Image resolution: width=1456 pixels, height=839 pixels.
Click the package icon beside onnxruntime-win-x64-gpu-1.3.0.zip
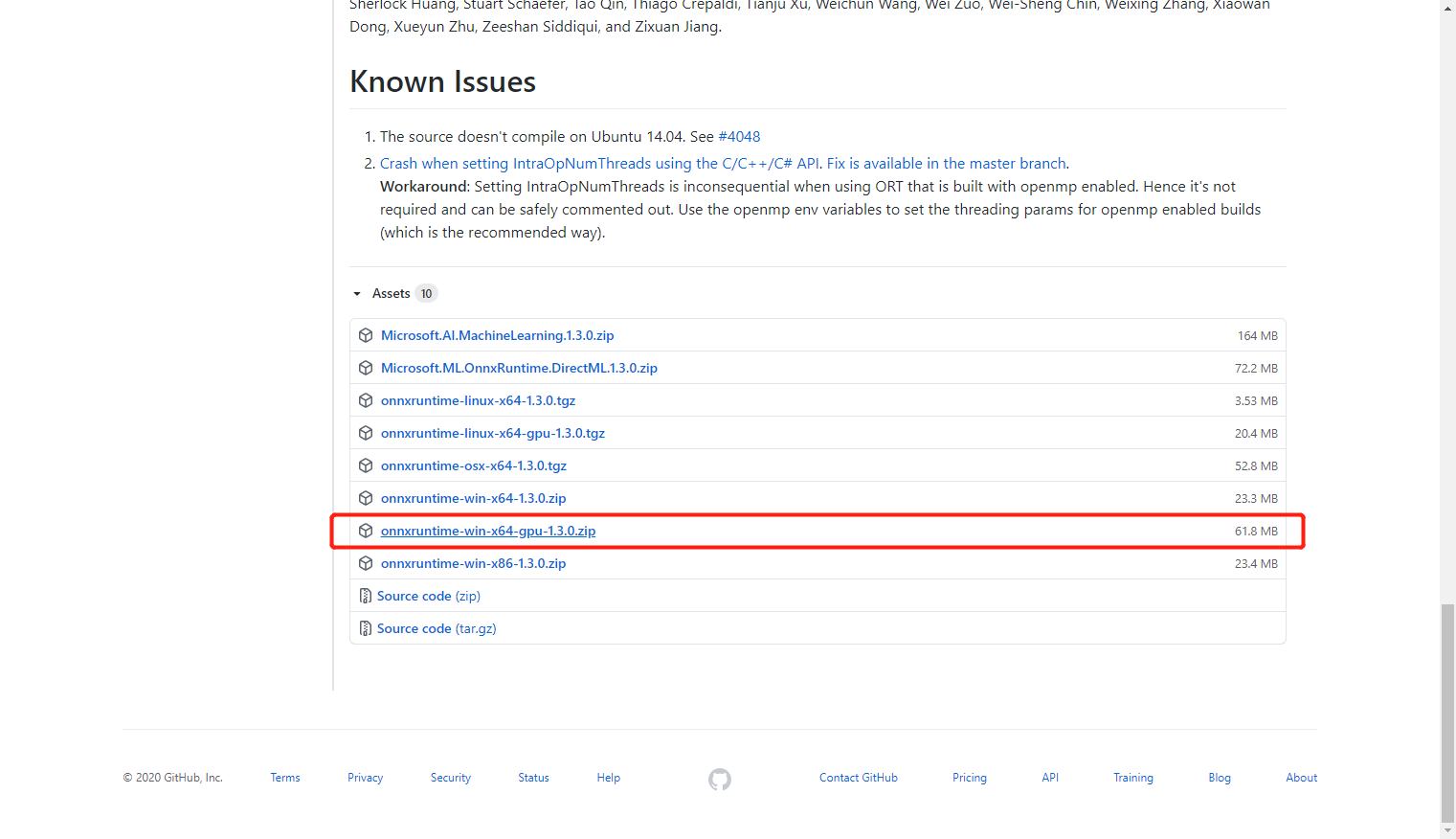(x=366, y=531)
